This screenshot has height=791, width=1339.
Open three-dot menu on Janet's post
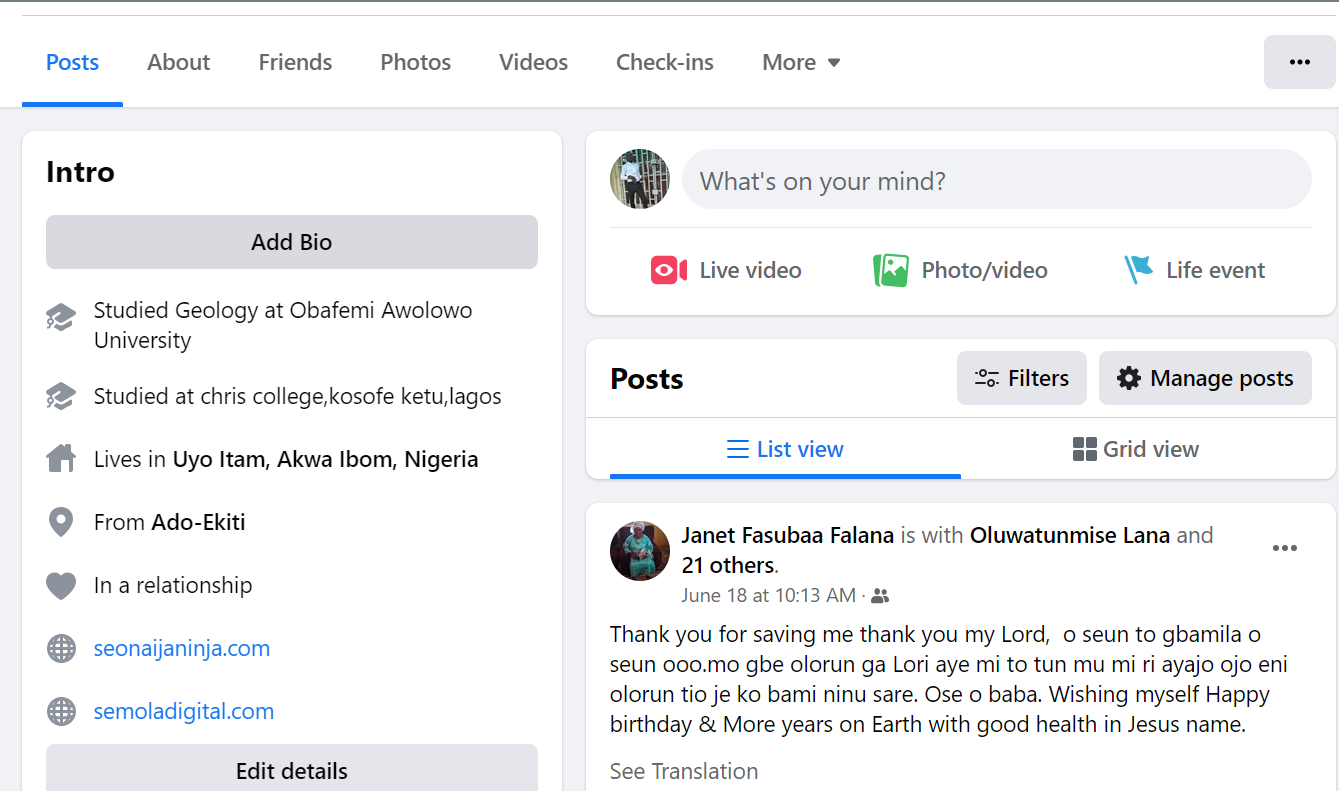click(x=1284, y=548)
